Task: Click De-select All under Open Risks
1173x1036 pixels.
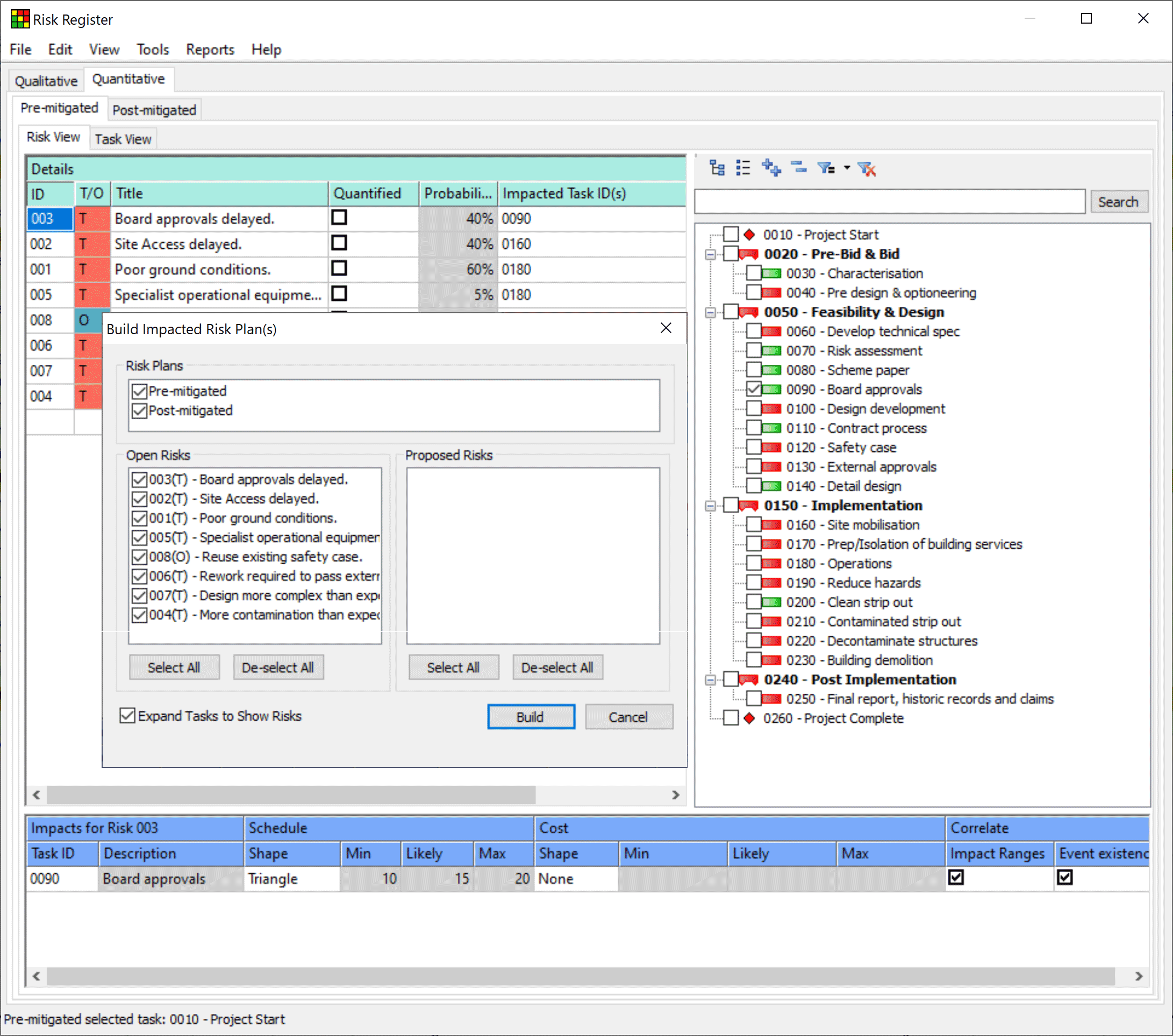Action: [x=278, y=667]
